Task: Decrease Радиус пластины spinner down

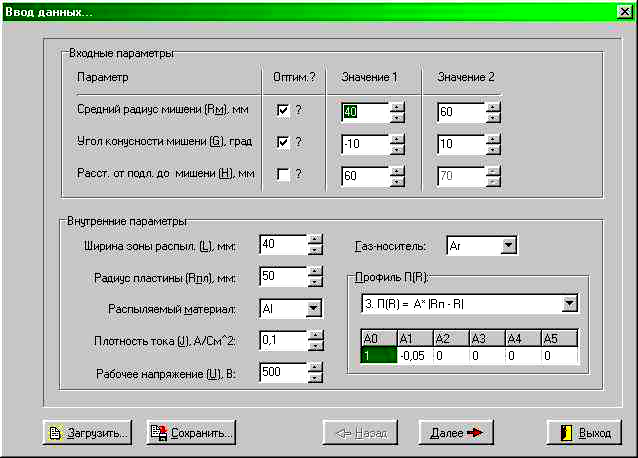Action: coord(315,282)
